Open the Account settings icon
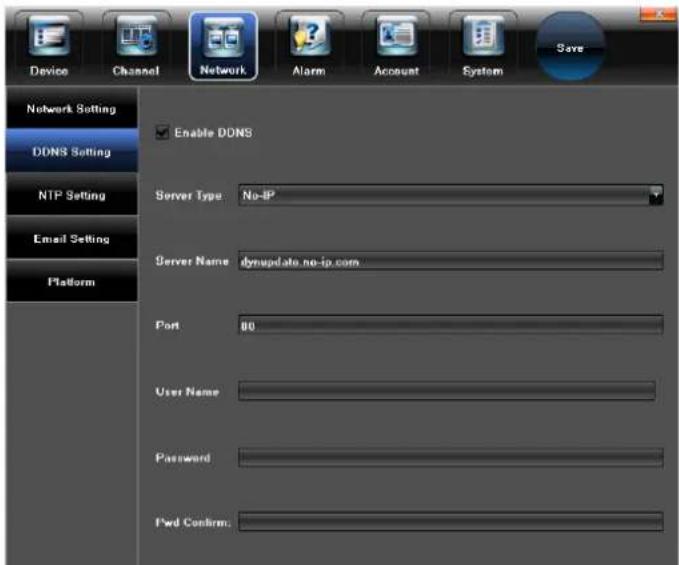Image resolution: width=679 pixels, height=565 pixels. 396,46
